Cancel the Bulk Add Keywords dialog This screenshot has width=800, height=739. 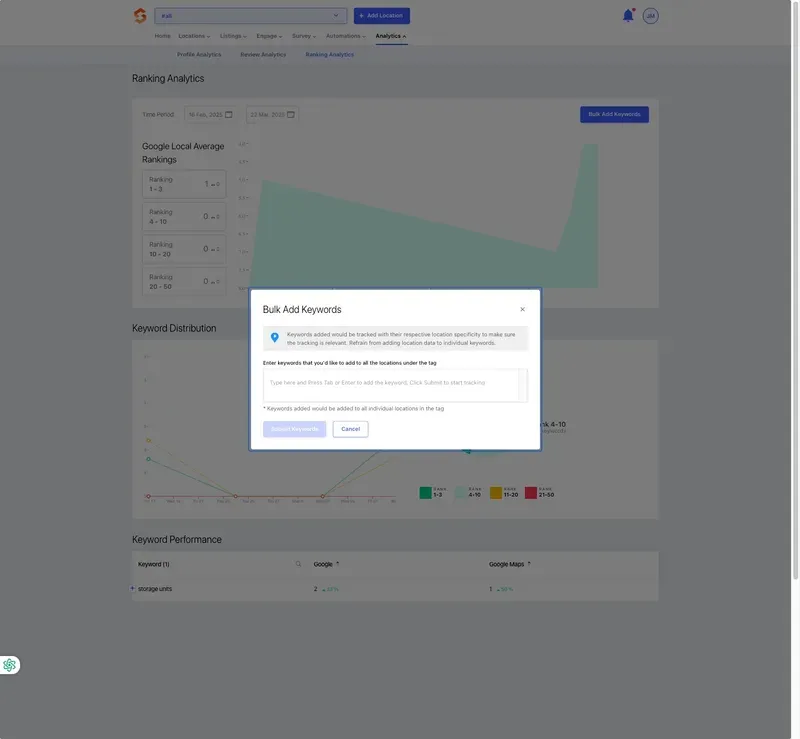[351, 429]
